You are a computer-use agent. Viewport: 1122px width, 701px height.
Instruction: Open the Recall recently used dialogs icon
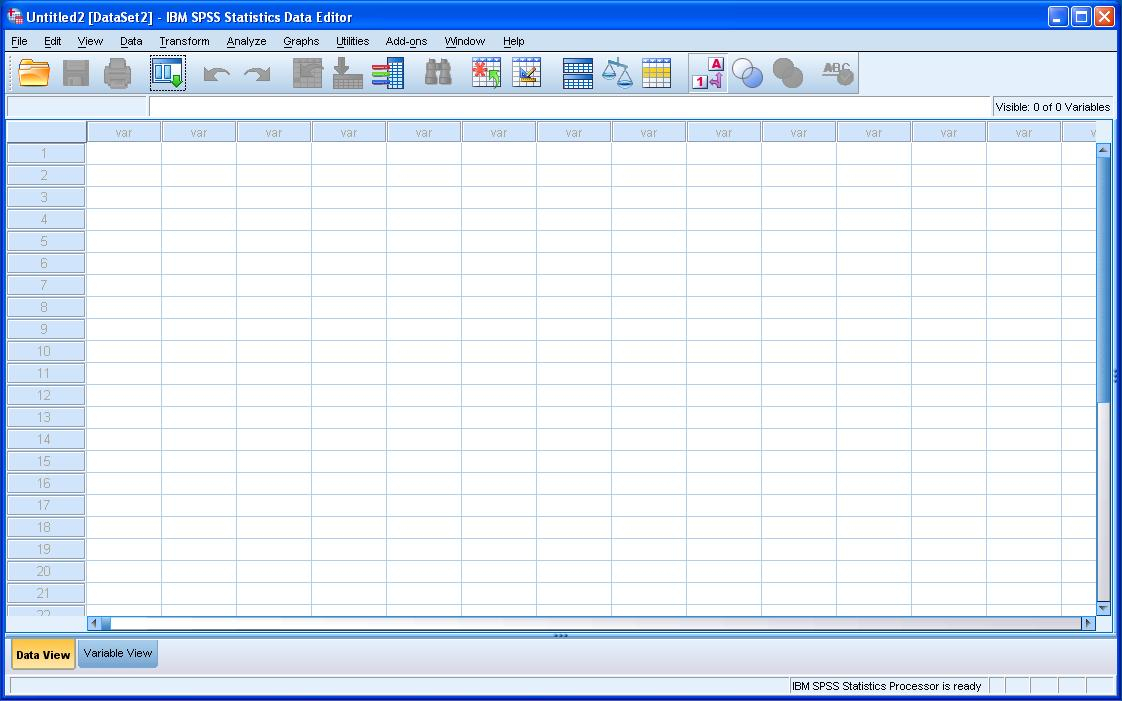[x=167, y=72]
